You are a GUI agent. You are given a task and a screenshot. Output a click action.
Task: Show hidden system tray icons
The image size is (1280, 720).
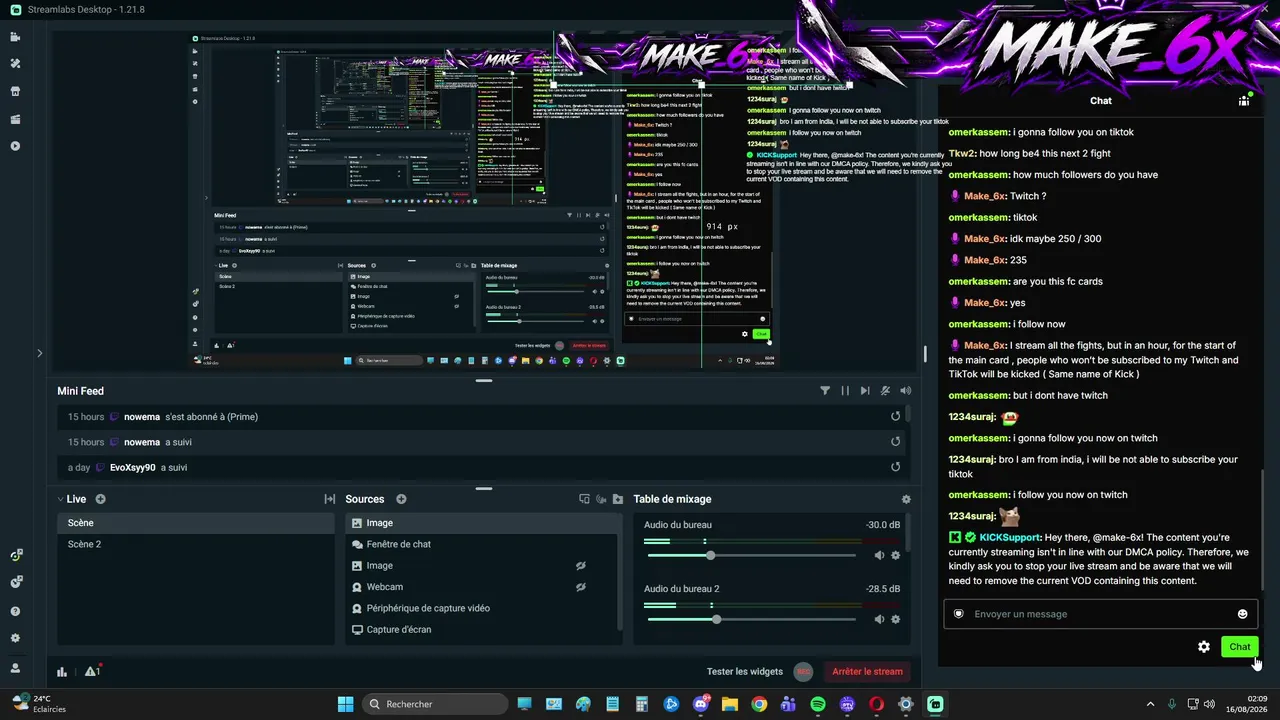[1150, 704]
